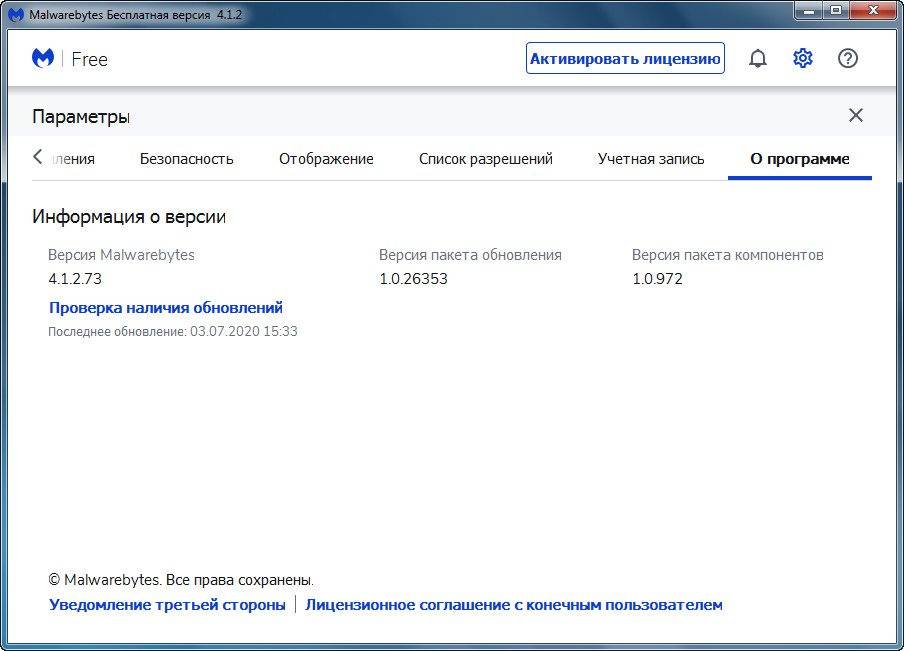Click the Версия Malwarebytes label
Viewport: 904px width, 651px height.
(x=121, y=254)
